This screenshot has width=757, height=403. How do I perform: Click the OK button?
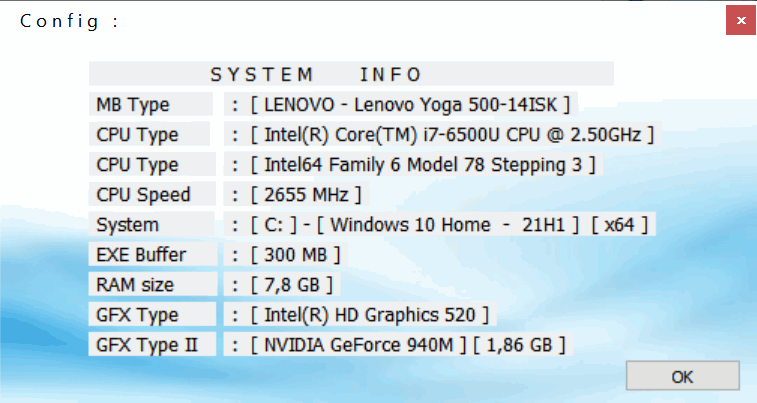pos(683,375)
